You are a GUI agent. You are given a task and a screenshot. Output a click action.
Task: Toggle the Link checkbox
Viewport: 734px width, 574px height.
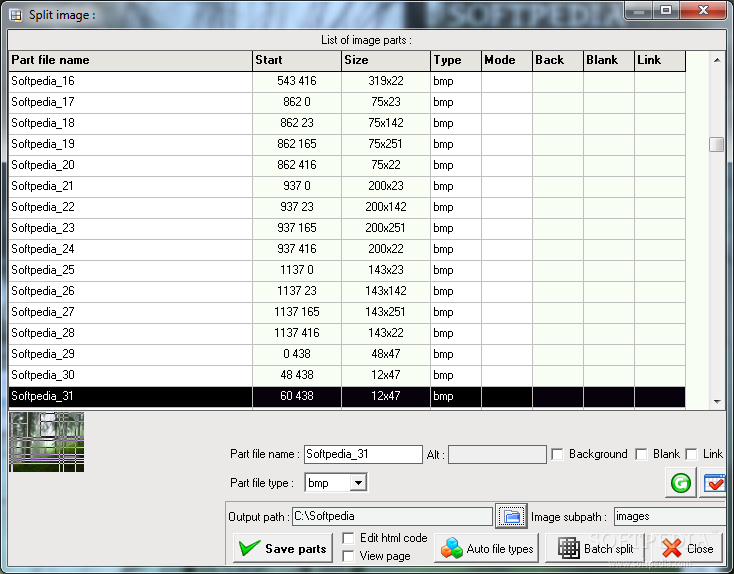[691, 454]
